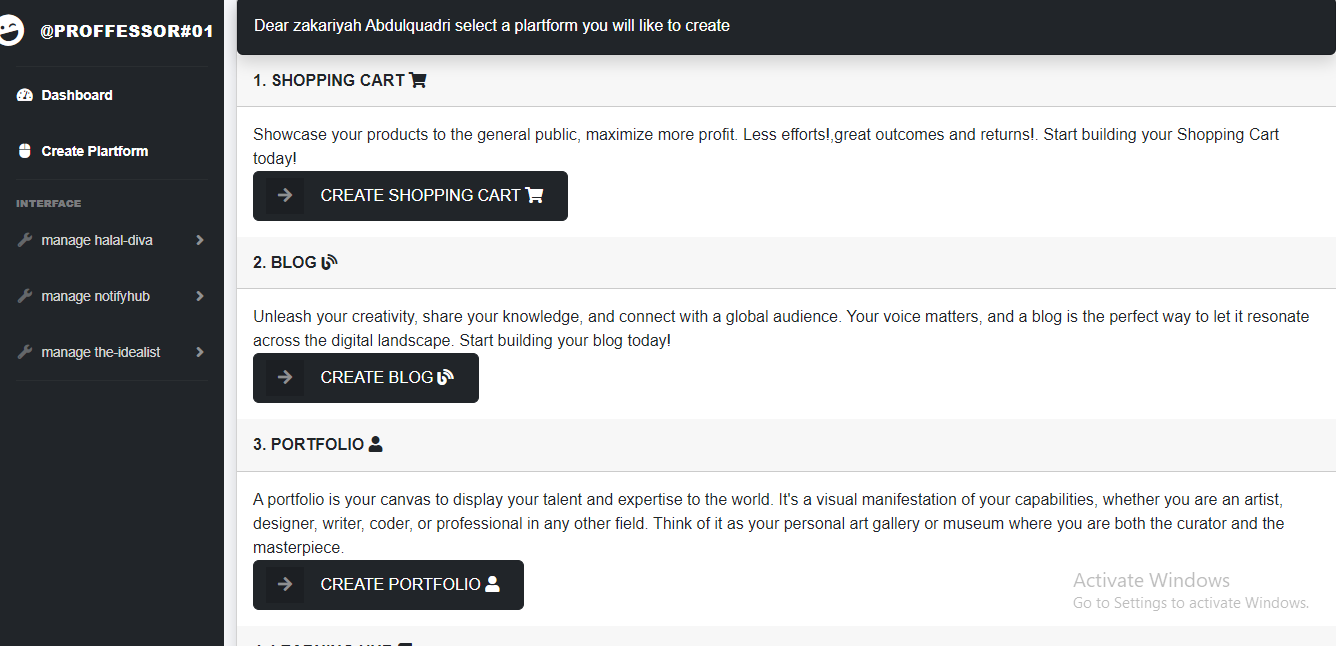Expand the manage notifyhub chevron
This screenshot has width=1336, height=646.
pos(200,296)
